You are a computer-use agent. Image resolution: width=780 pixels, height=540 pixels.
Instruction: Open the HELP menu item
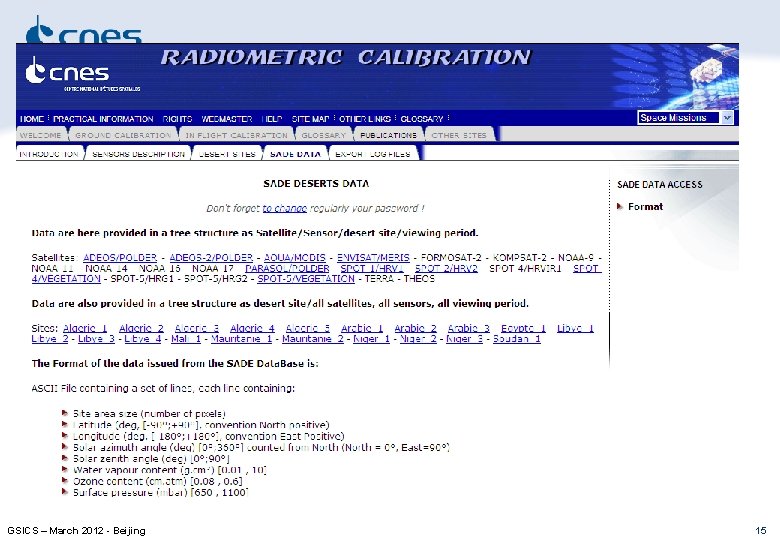click(x=272, y=119)
